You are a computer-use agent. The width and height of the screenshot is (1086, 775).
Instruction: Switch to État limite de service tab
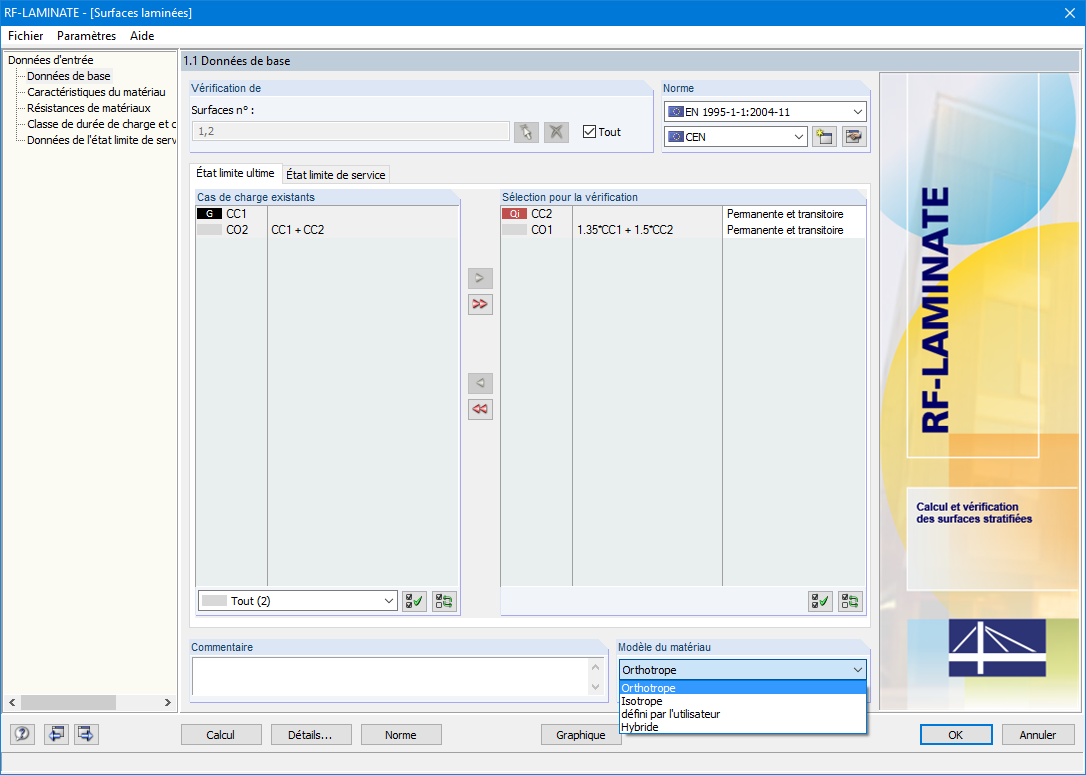pyautogui.click(x=336, y=175)
